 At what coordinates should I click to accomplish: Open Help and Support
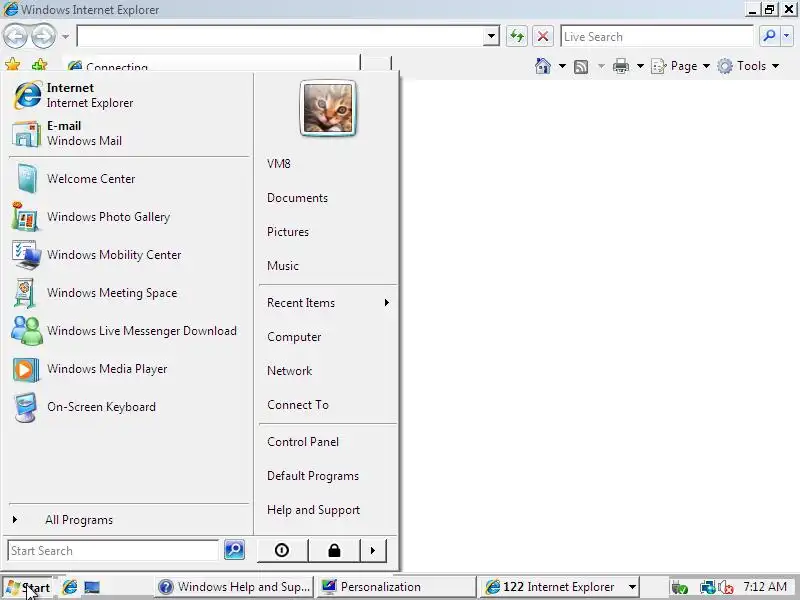[327, 510]
